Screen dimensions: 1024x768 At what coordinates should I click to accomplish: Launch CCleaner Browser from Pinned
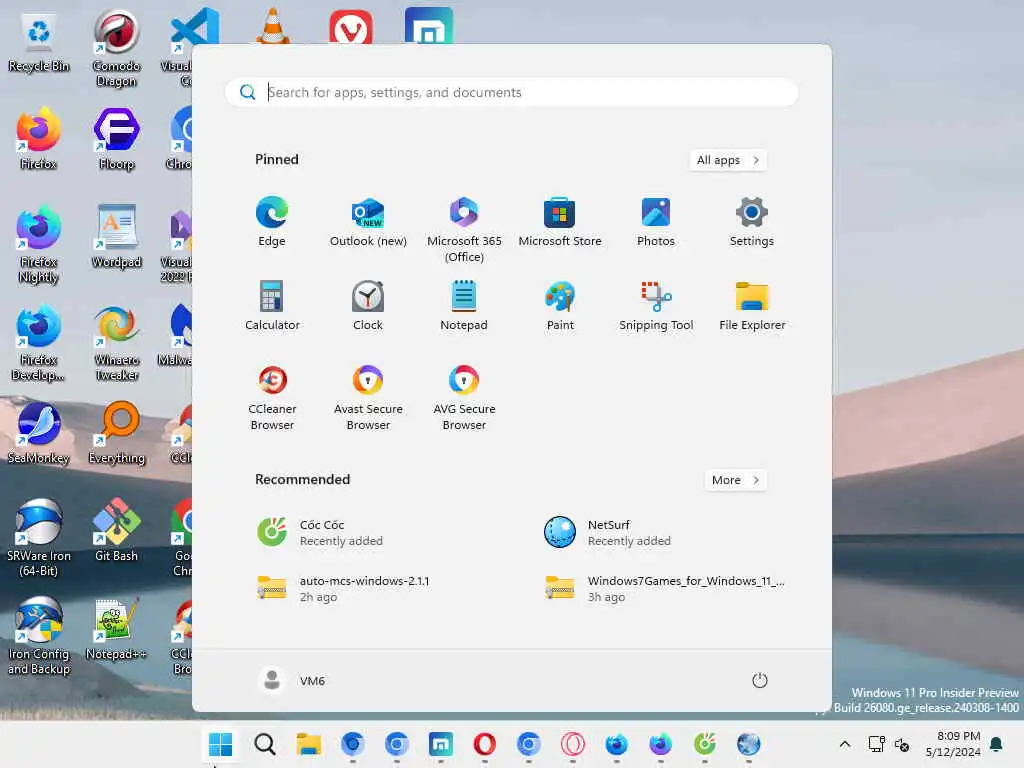272,397
